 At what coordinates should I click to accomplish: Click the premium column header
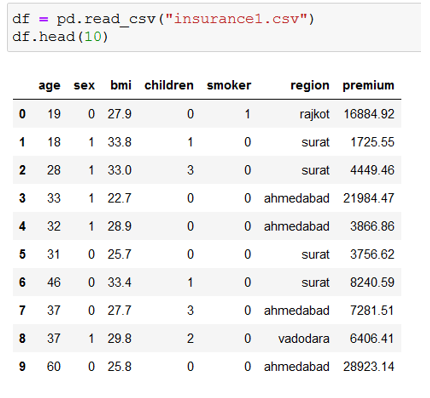369,86
